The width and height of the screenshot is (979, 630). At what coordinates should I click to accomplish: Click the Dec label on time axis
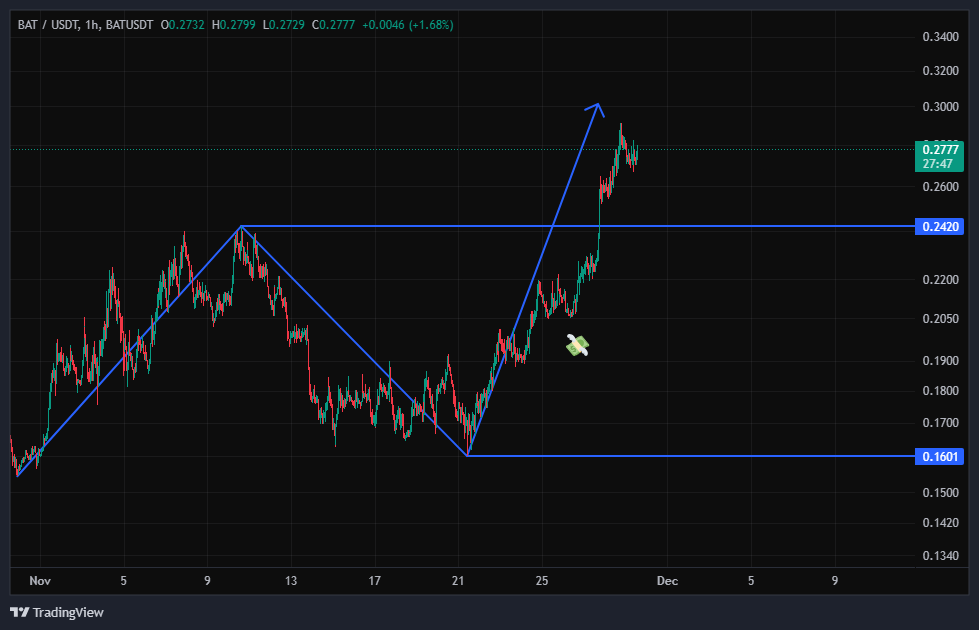667,581
